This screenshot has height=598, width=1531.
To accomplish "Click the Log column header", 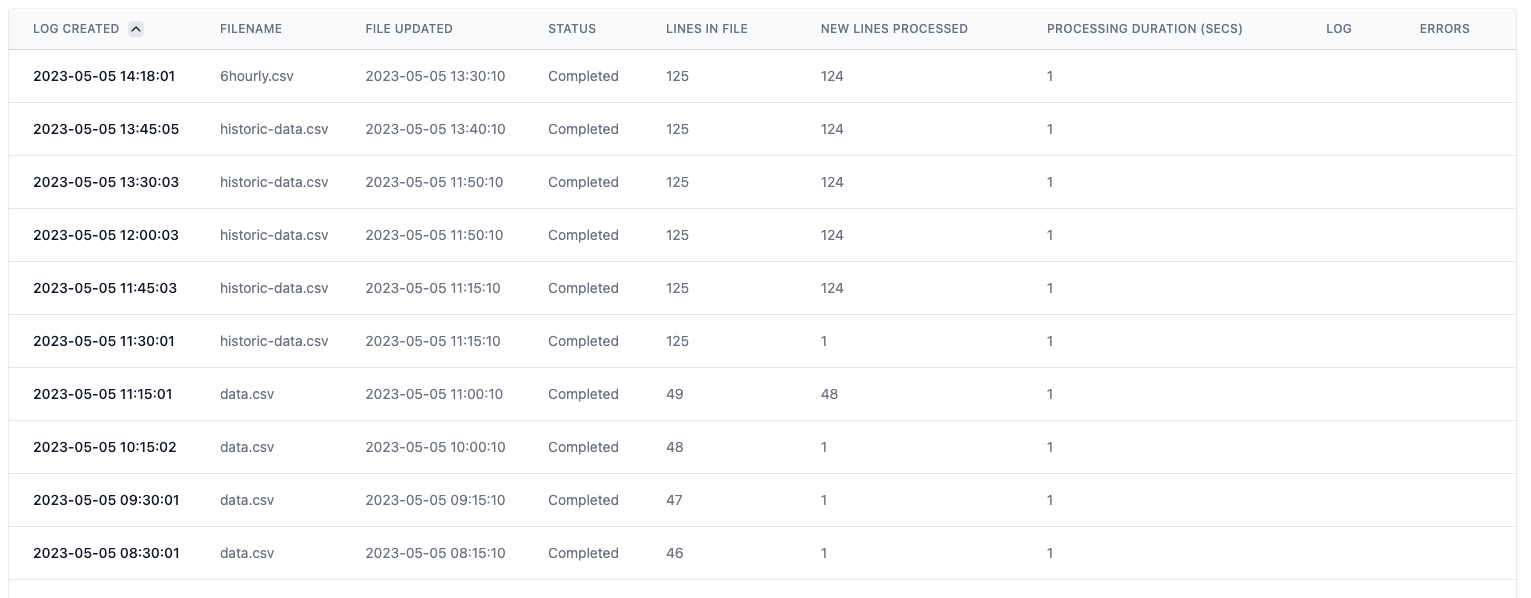I will 1338,29.
